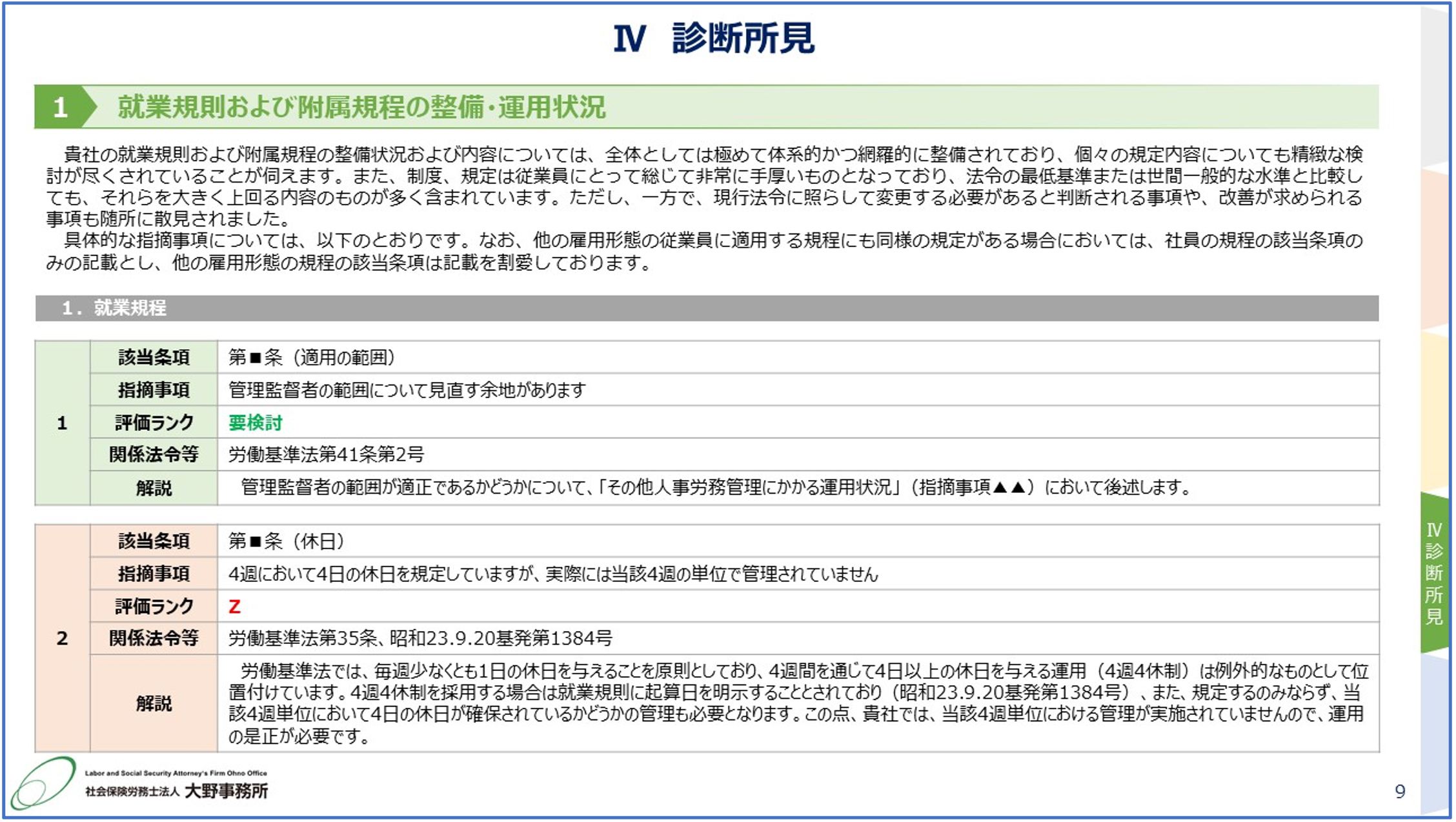1456x822 pixels.
Task: Click intro paragraph starting 貴社の就業規則
Action: (x=705, y=186)
